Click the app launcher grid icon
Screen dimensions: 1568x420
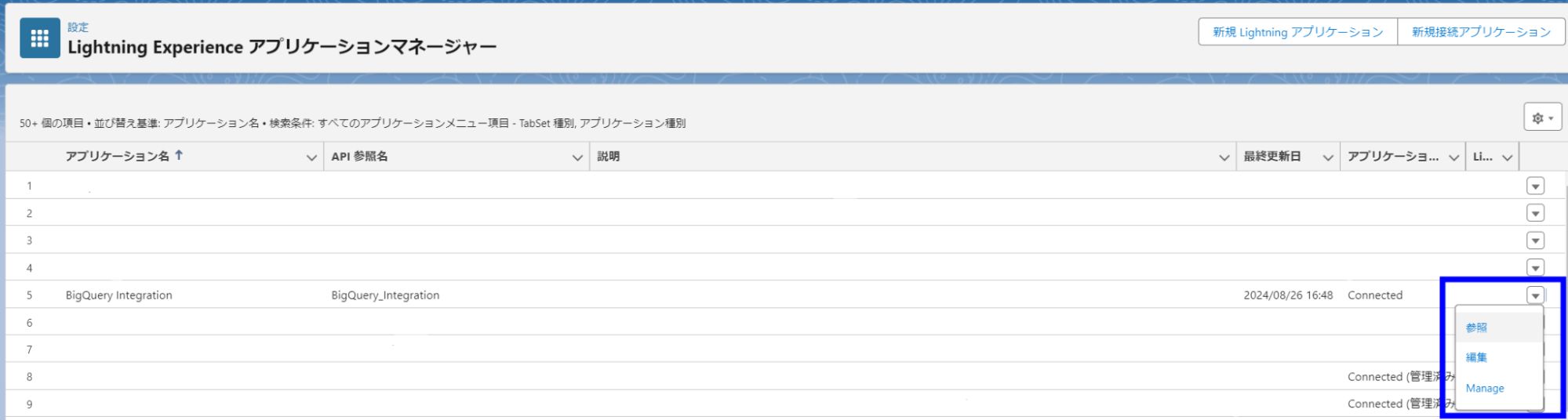39,38
